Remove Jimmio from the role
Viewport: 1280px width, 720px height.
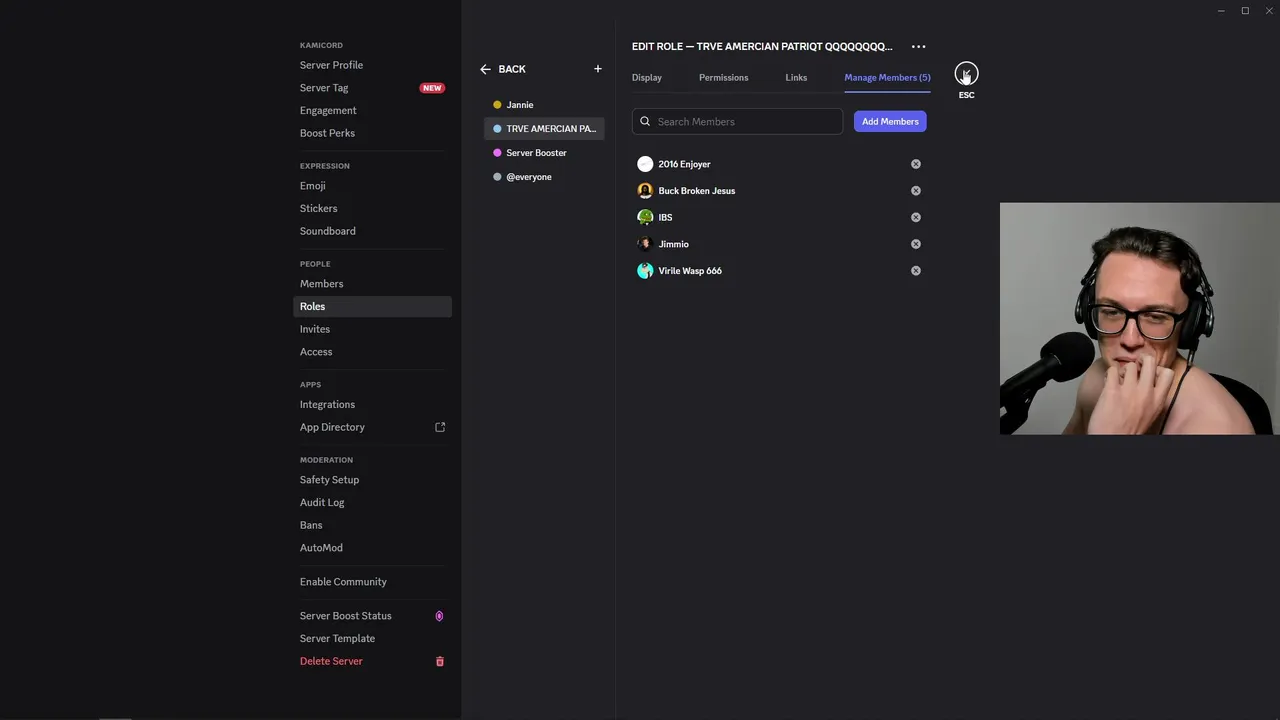click(x=915, y=244)
